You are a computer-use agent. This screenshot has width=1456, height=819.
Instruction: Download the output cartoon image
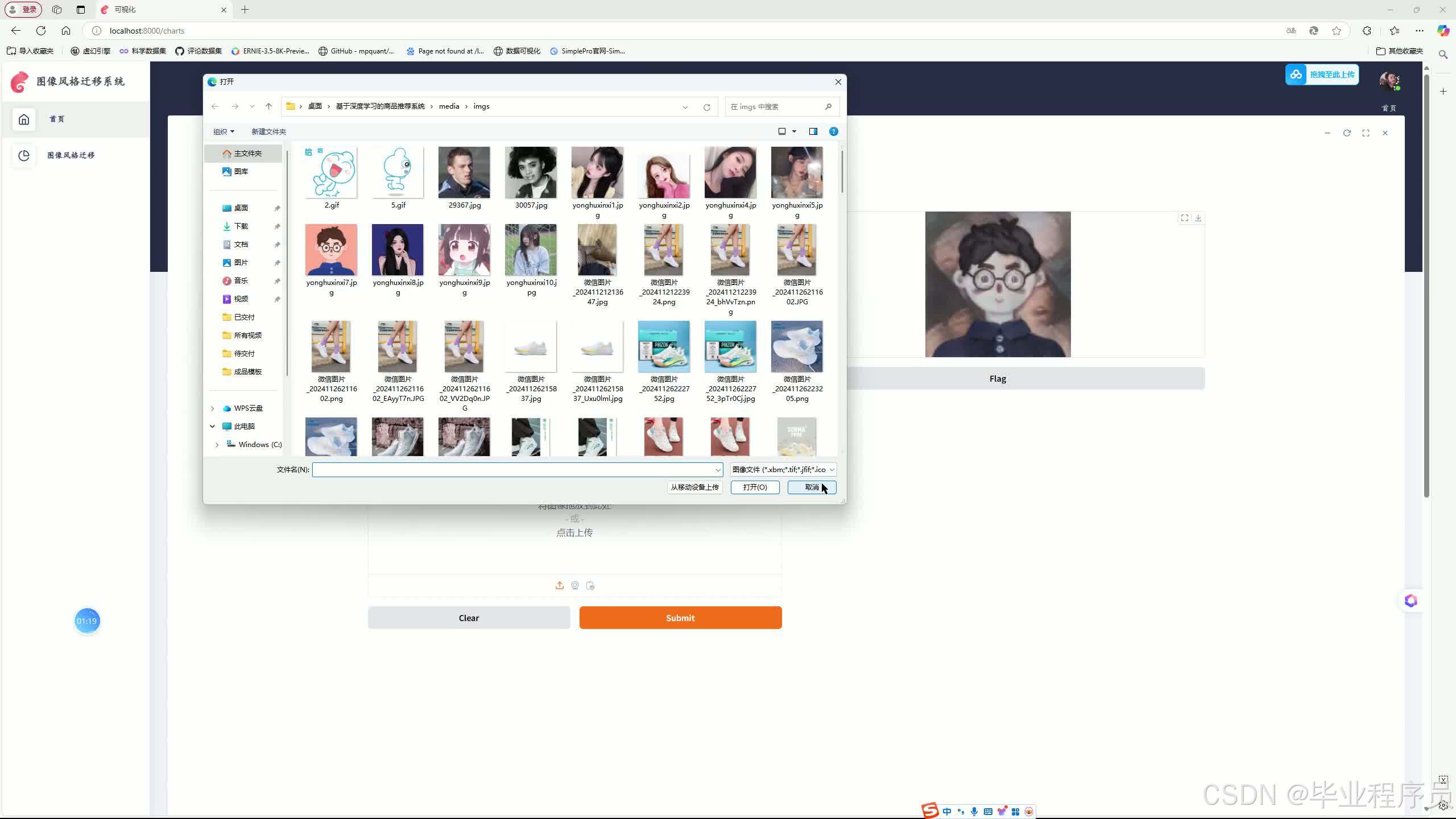pyautogui.click(x=1198, y=218)
